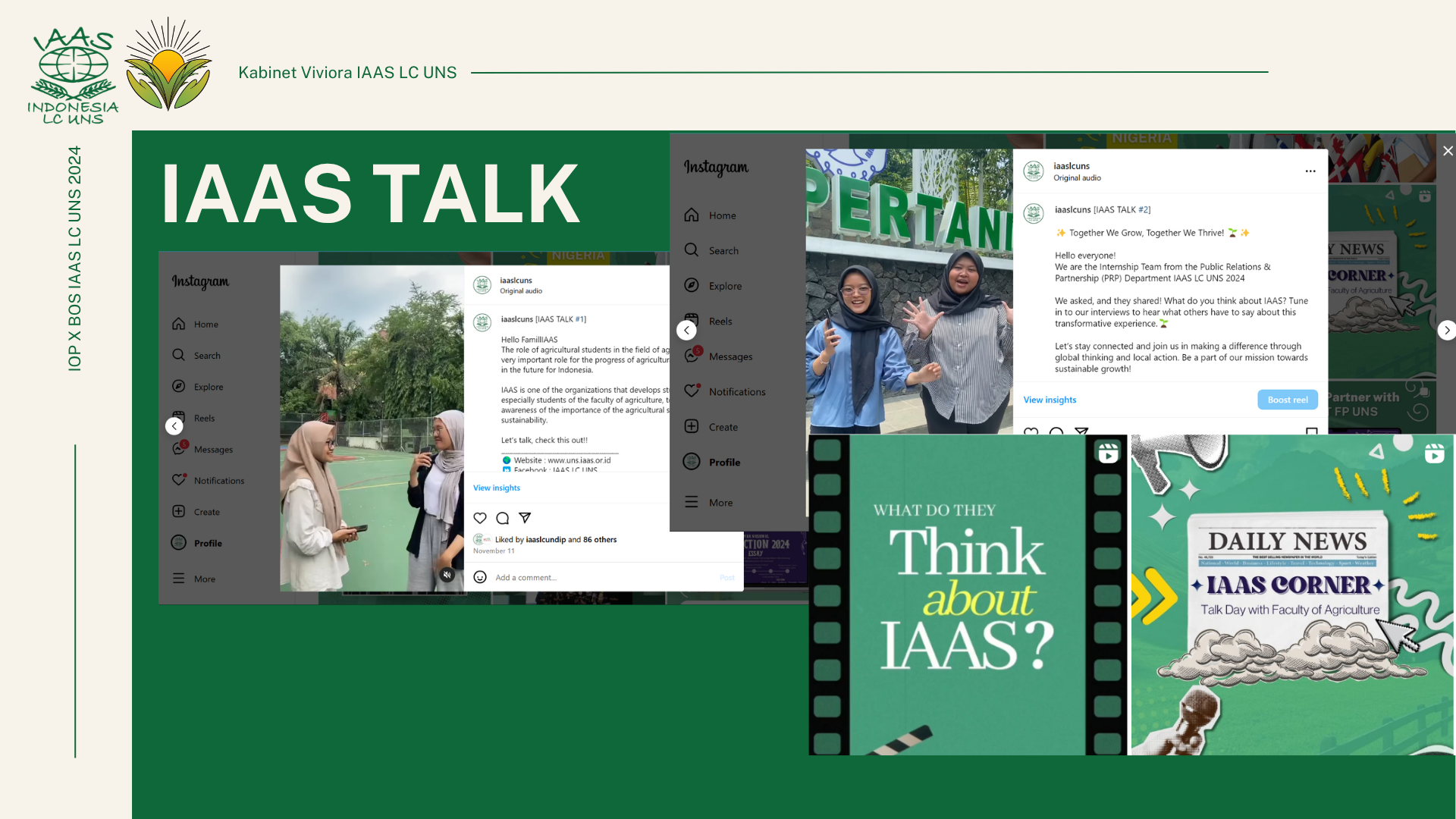This screenshot has width=1456, height=819.
Task: Open View insights on the IAAS TALK #1 post
Action: point(497,488)
